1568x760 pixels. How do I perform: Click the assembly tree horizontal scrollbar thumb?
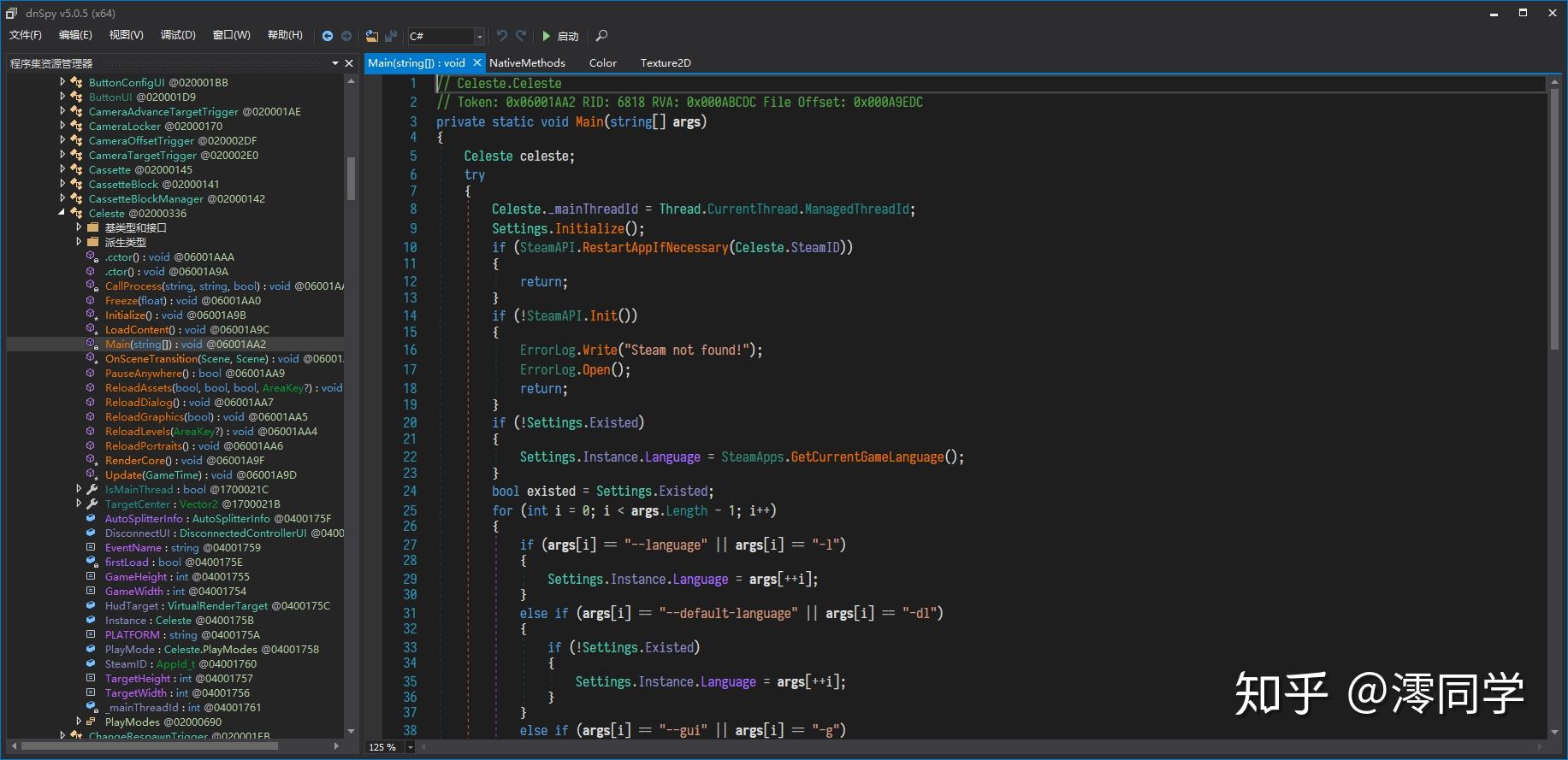pos(150,746)
